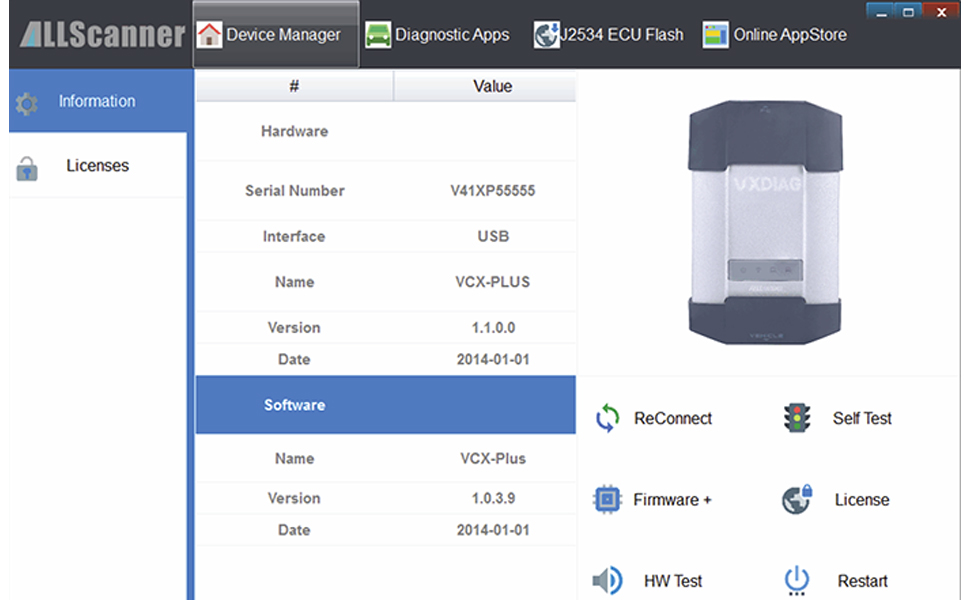Screen dimensions: 970x600
Task: Click the License globe-lock icon
Action: [797, 499]
